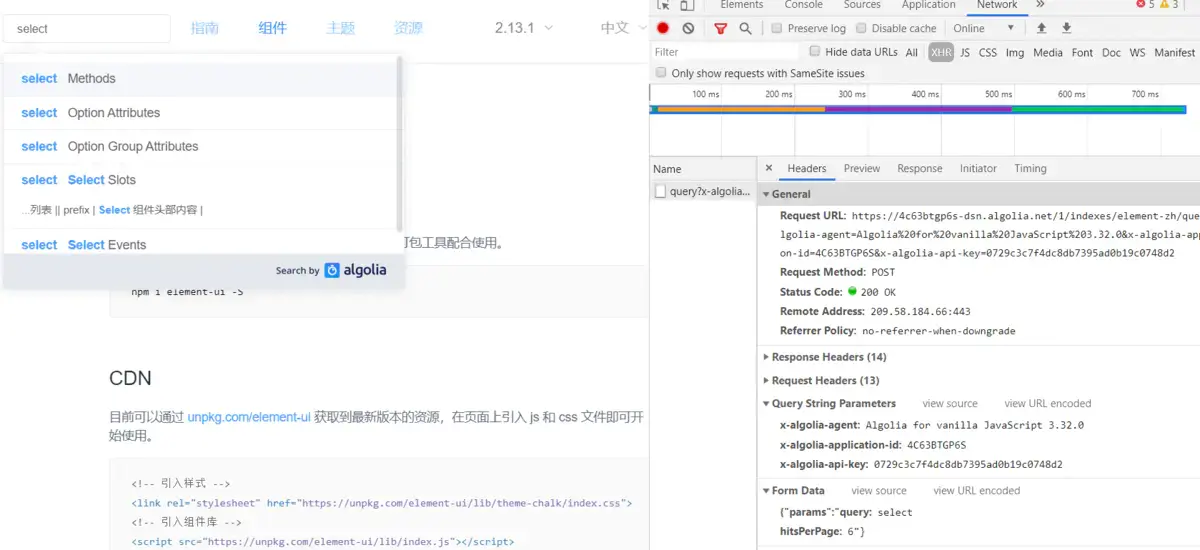This screenshot has height=550, width=1200.
Task: Click view source next to Query String Parameters
Action: pos(950,403)
